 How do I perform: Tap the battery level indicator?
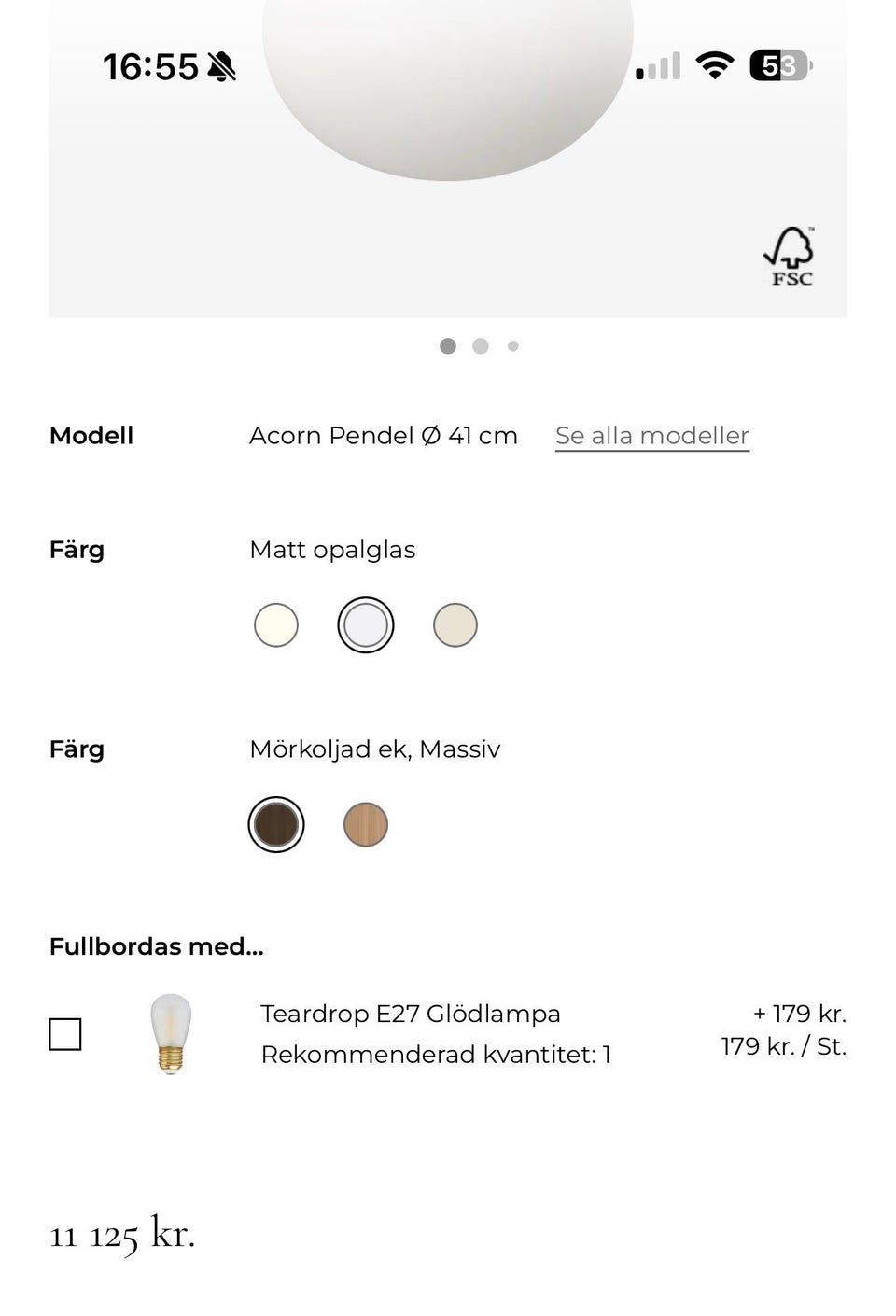(x=780, y=65)
